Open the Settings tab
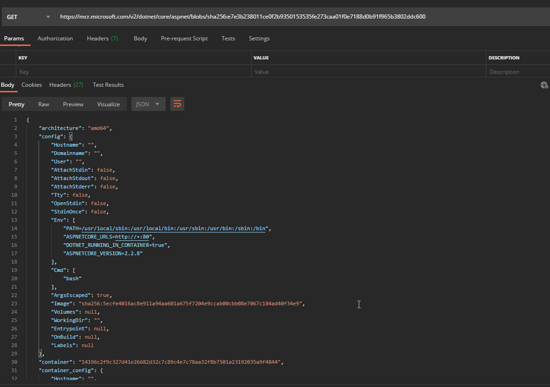This screenshot has width=550, height=387. 259,39
